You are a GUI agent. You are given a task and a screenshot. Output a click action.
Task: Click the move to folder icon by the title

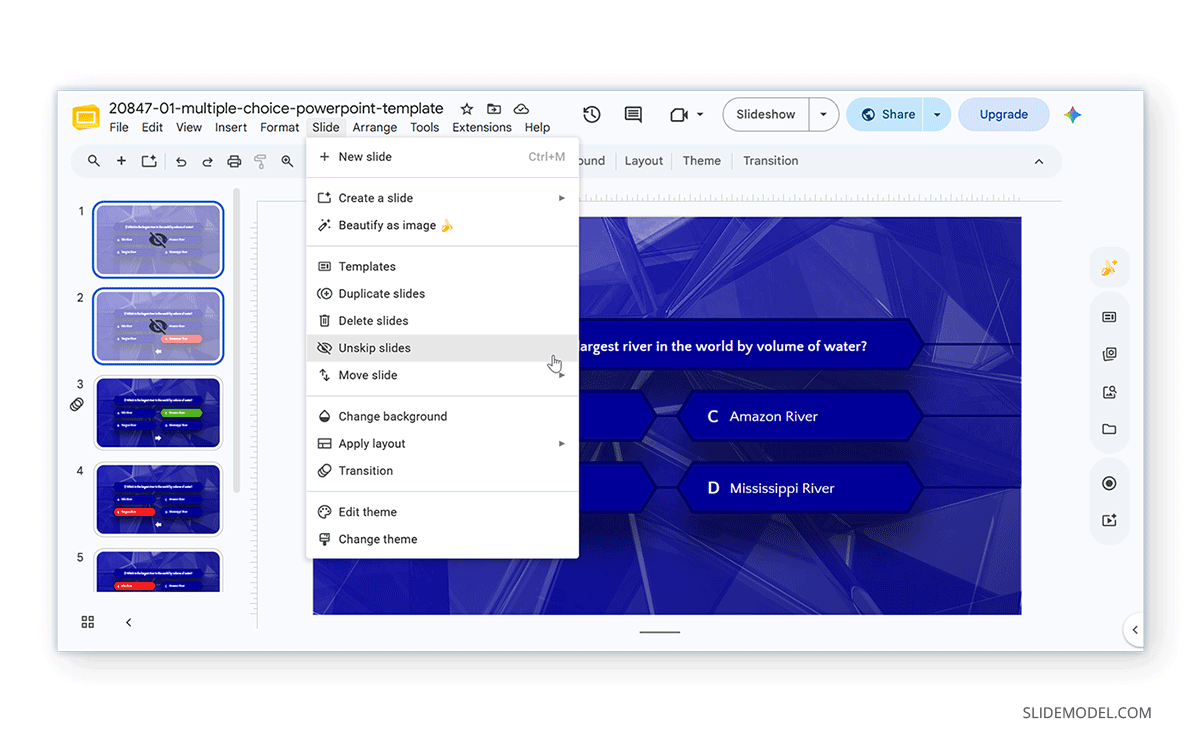(x=494, y=109)
